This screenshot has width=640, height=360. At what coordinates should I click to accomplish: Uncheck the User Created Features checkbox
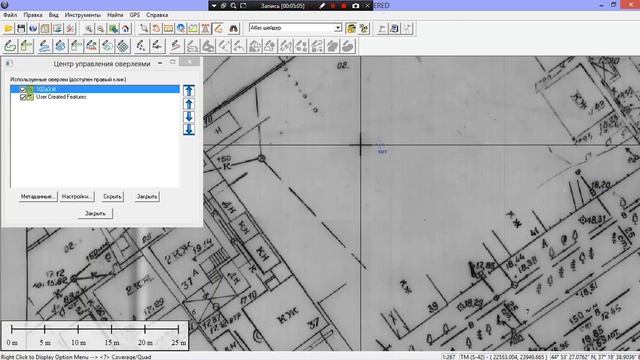coord(23,97)
